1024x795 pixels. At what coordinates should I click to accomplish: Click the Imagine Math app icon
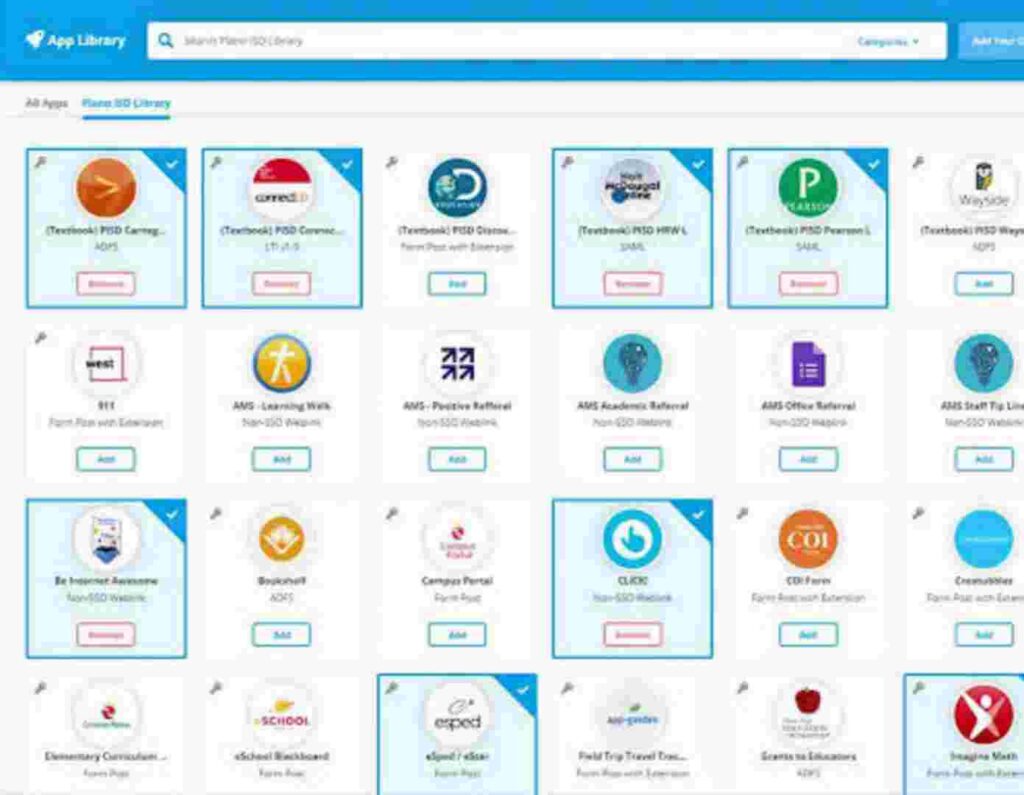pyautogui.click(x=984, y=714)
